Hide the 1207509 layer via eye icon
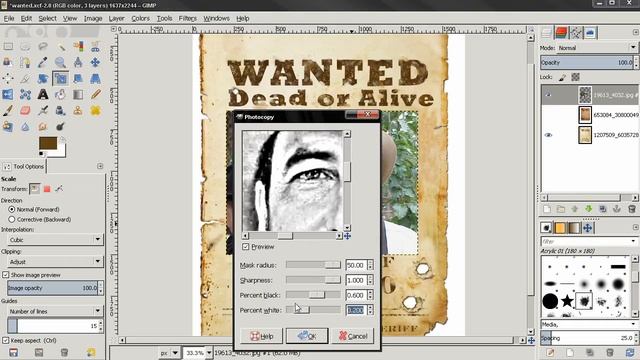This screenshot has width=640, height=360. pyautogui.click(x=548, y=135)
